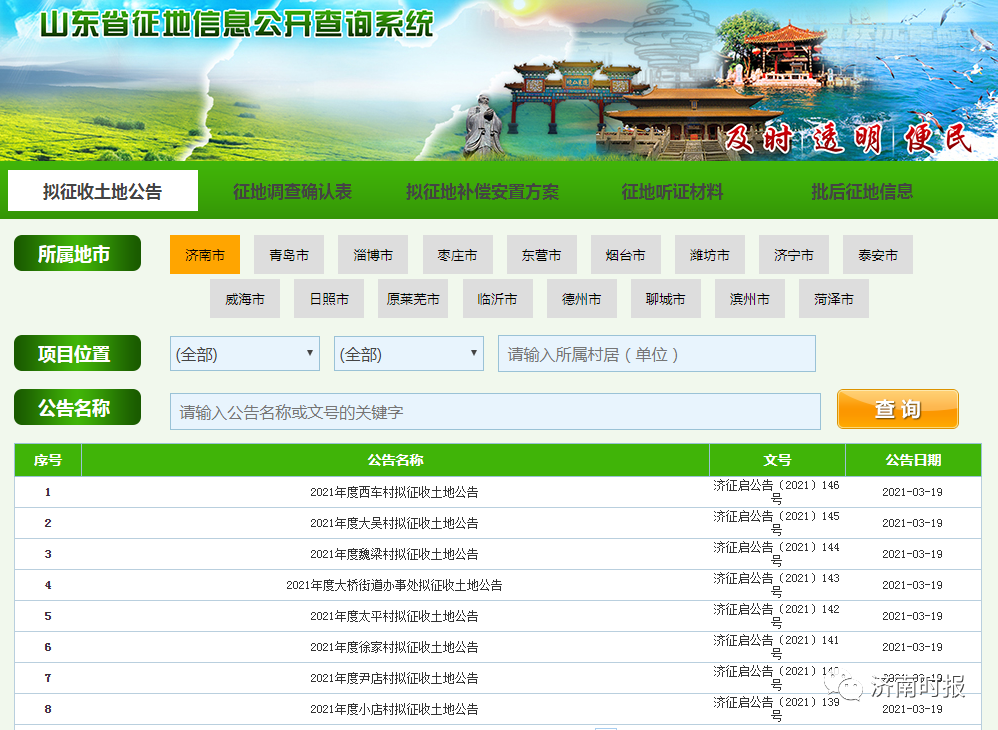
Task: Click the 公告日期 column header
Action: pyautogui.click(x=912, y=460)
